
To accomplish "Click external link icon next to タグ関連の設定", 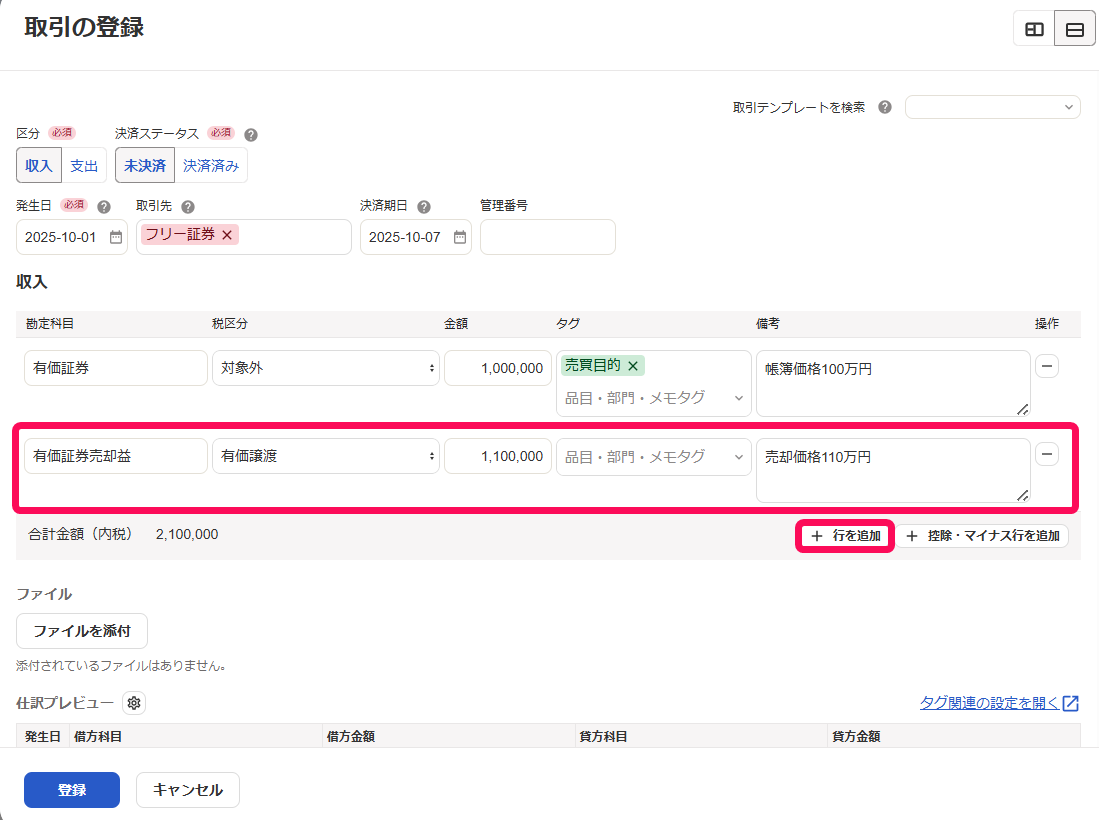I will [1070, 703].
